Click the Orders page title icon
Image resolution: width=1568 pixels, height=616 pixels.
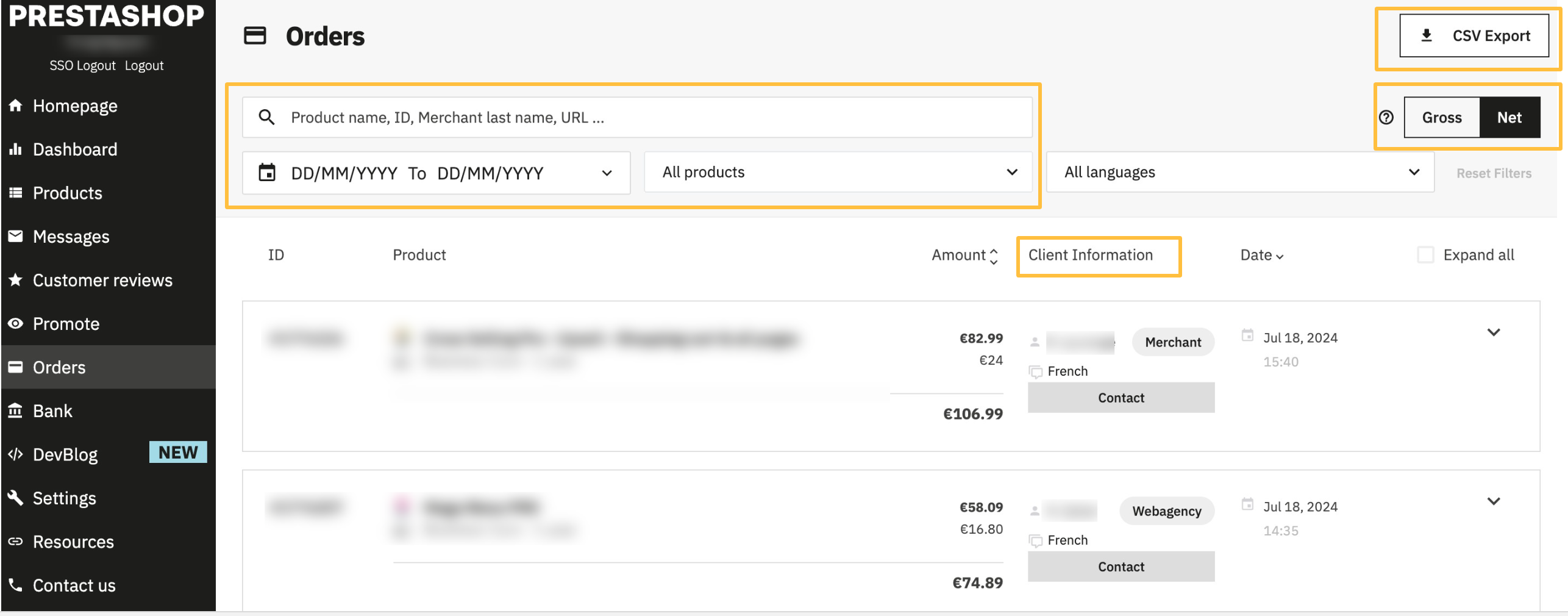point(255,36)
